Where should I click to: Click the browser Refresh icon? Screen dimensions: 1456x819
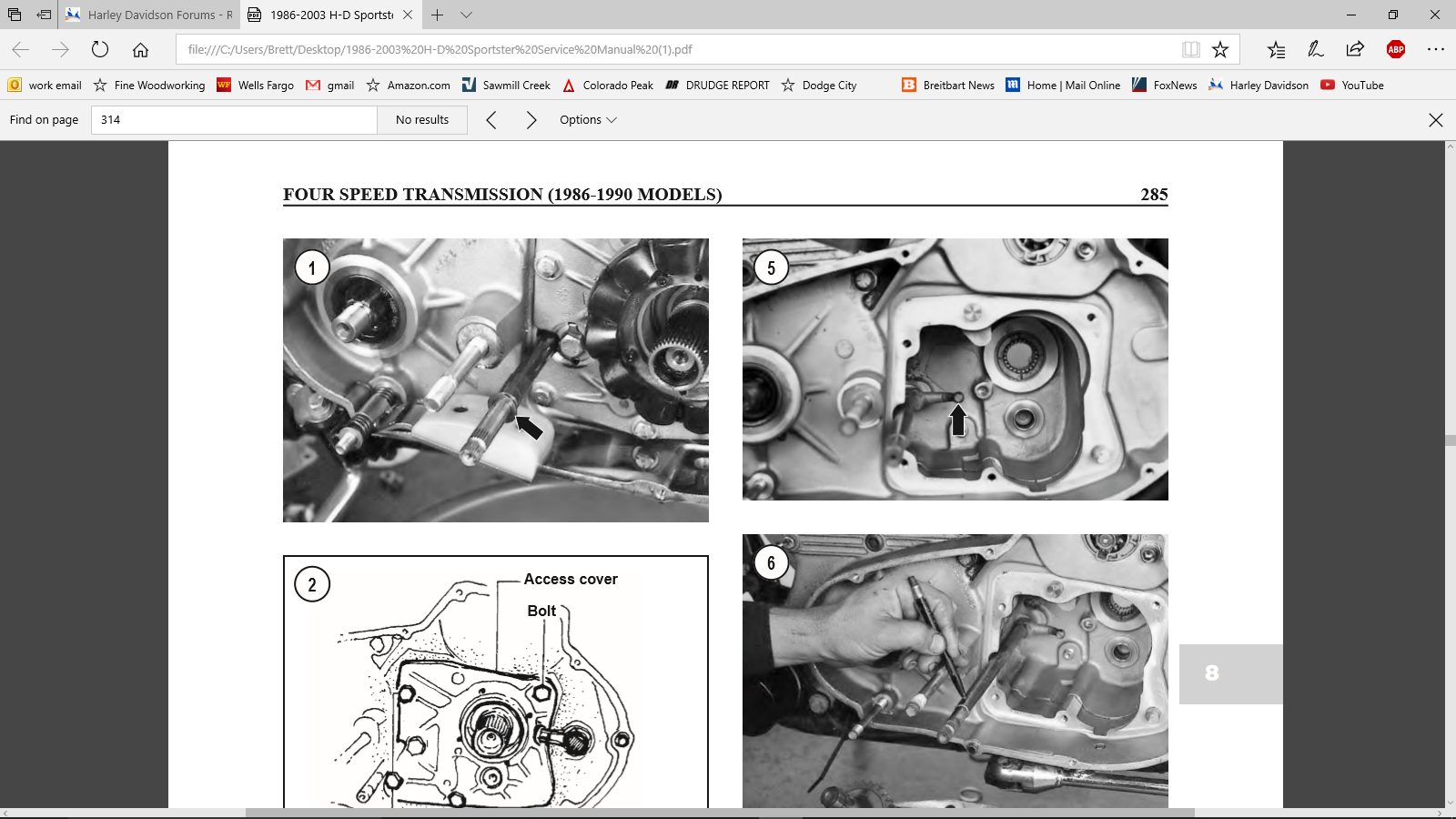click(100, 49)
